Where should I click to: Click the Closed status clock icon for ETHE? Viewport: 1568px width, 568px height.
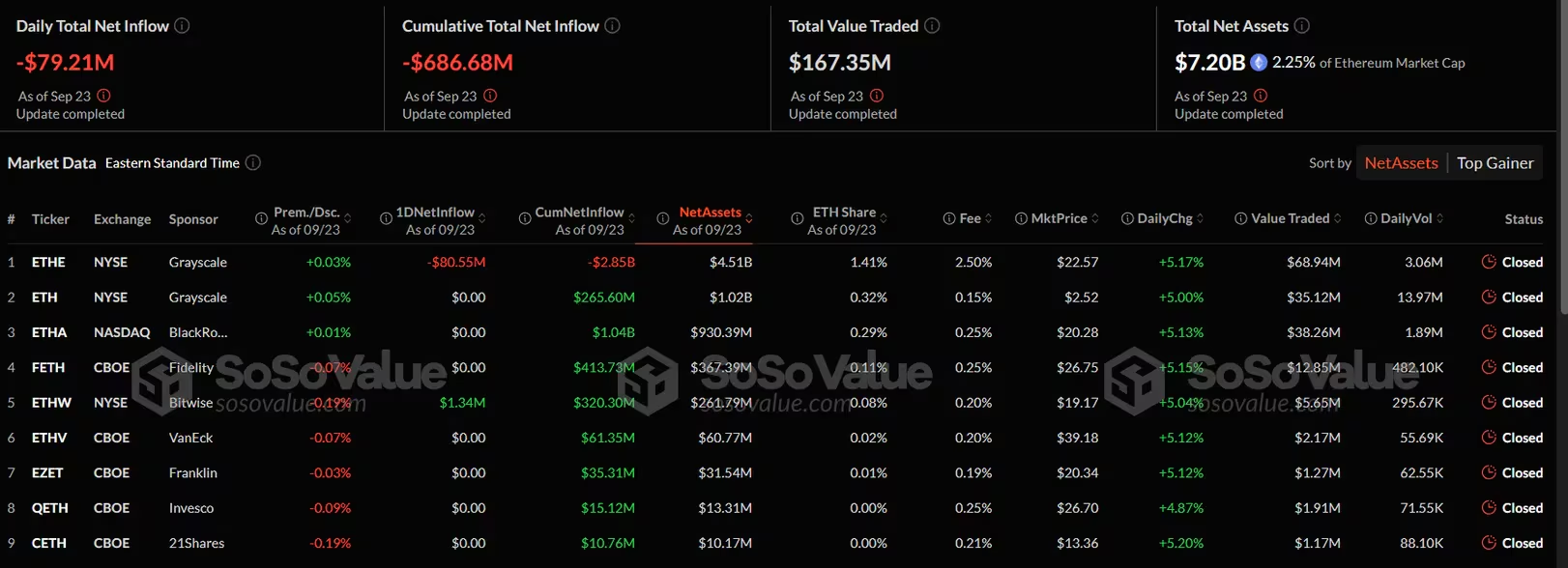coord(1489,262)
